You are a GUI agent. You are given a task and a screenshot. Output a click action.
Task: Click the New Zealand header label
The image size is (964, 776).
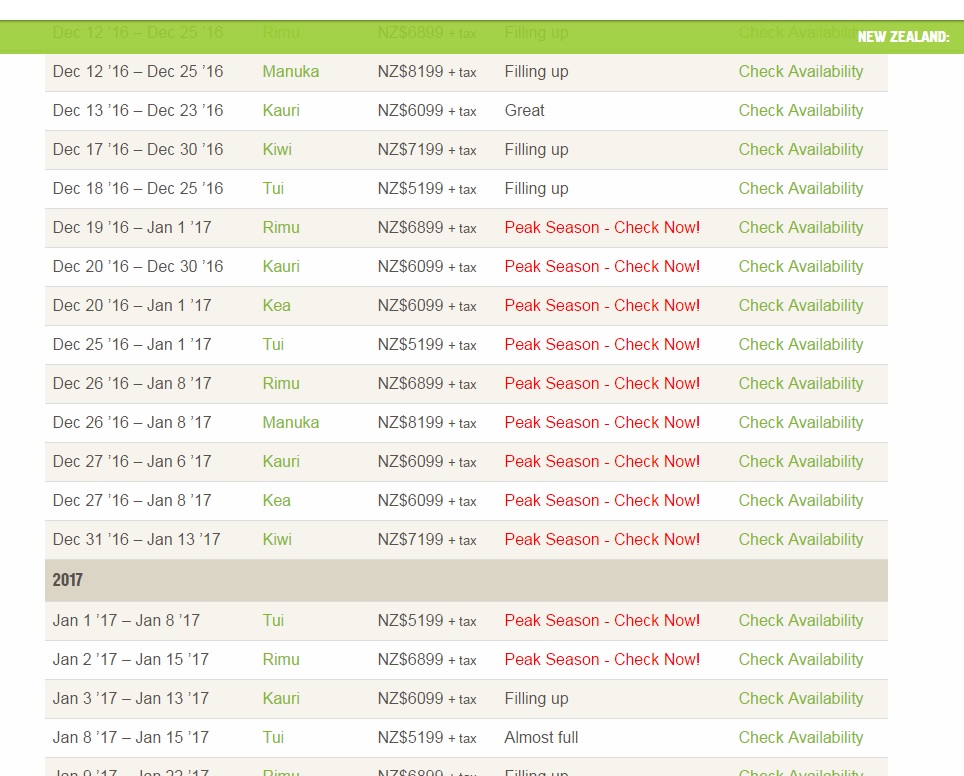pyautogui.click(x=903, y=37)
